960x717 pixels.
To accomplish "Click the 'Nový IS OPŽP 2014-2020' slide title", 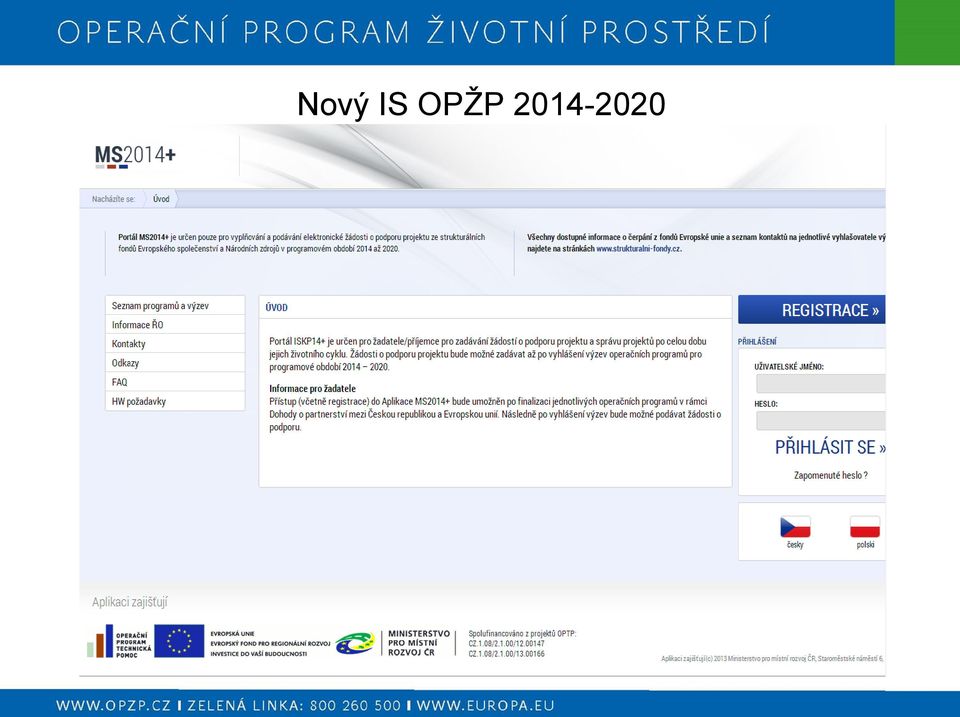I will (x=481, y=104).
